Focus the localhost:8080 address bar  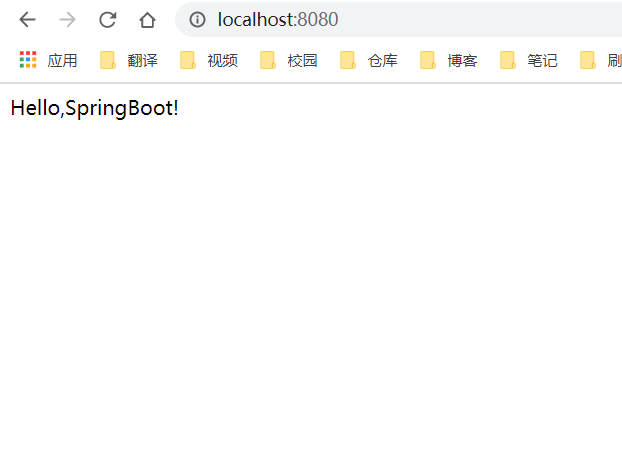398,19
